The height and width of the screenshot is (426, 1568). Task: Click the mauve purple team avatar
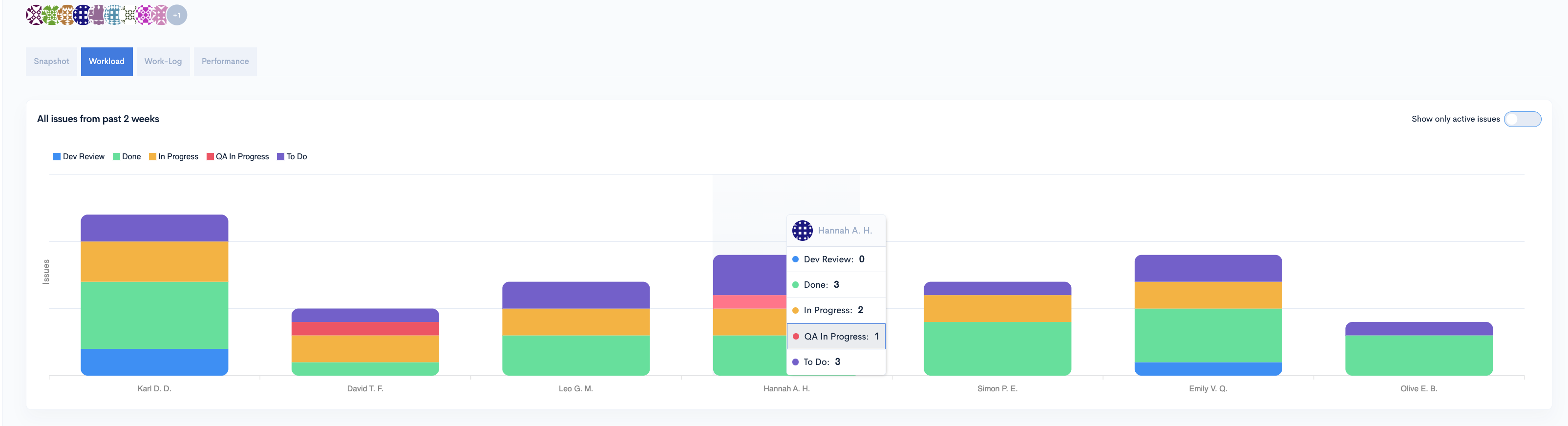tap(98, 15)
